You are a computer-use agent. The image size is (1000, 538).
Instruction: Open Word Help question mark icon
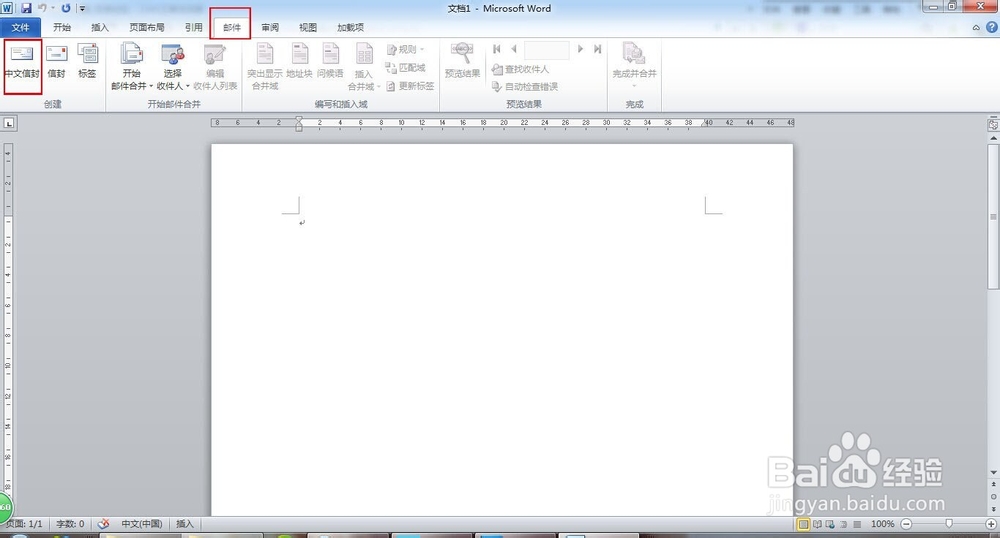(992, 27)
